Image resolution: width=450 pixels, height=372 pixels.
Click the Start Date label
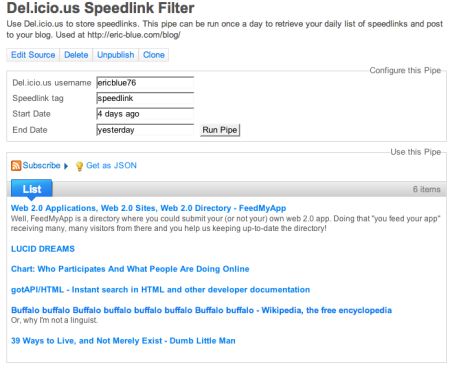[x=31, y=114]
